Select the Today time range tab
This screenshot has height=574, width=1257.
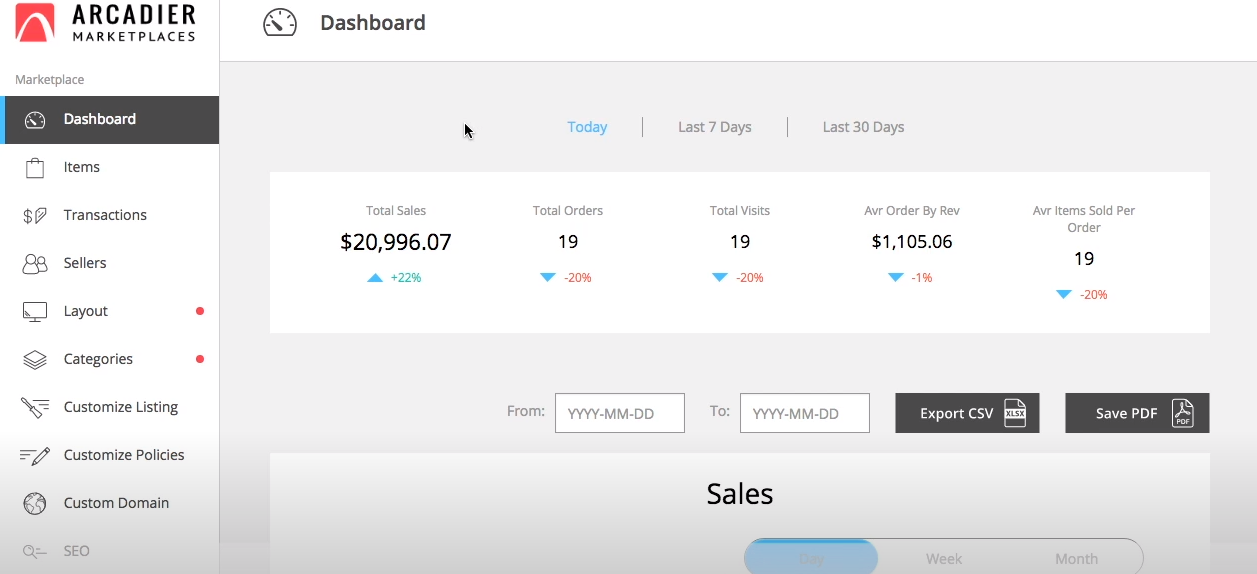[587, 127]
